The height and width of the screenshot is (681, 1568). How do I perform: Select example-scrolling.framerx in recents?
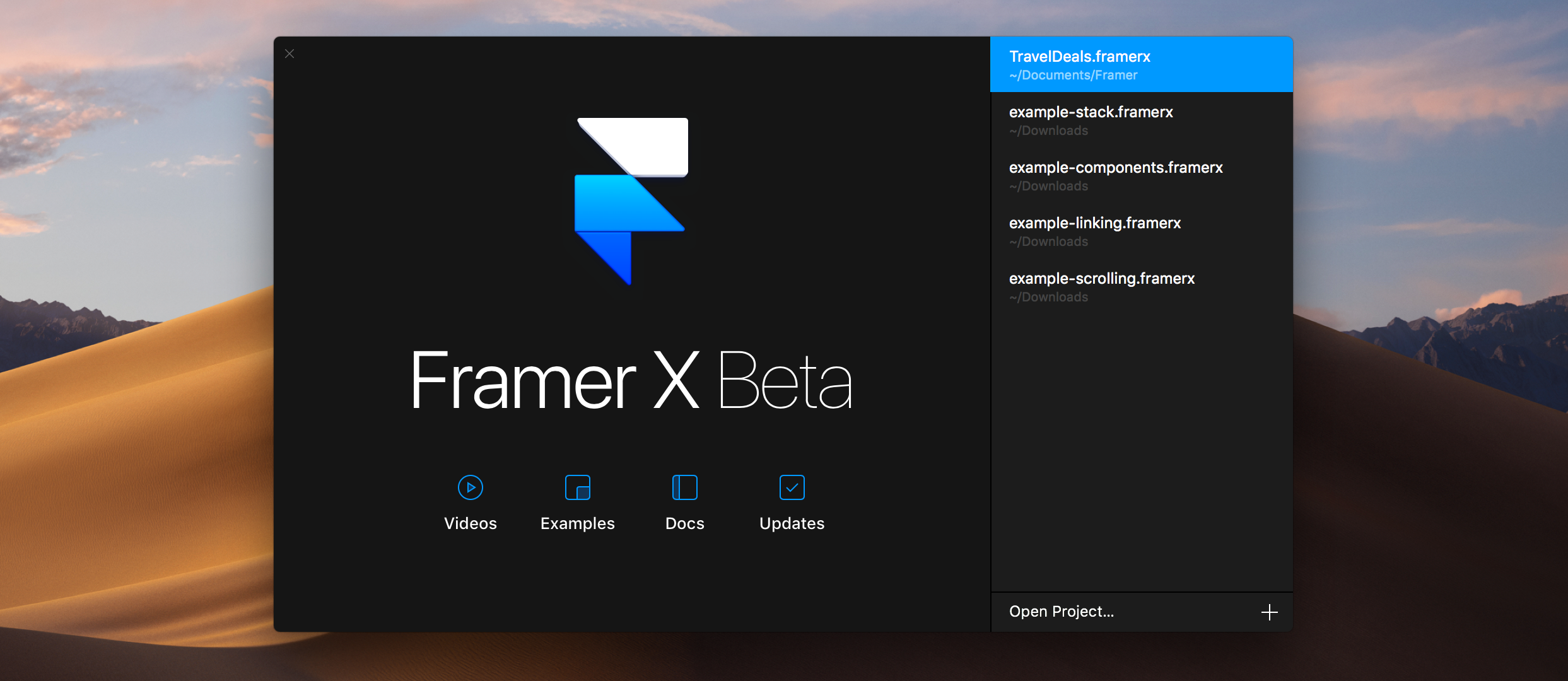tap(1141, 286)
